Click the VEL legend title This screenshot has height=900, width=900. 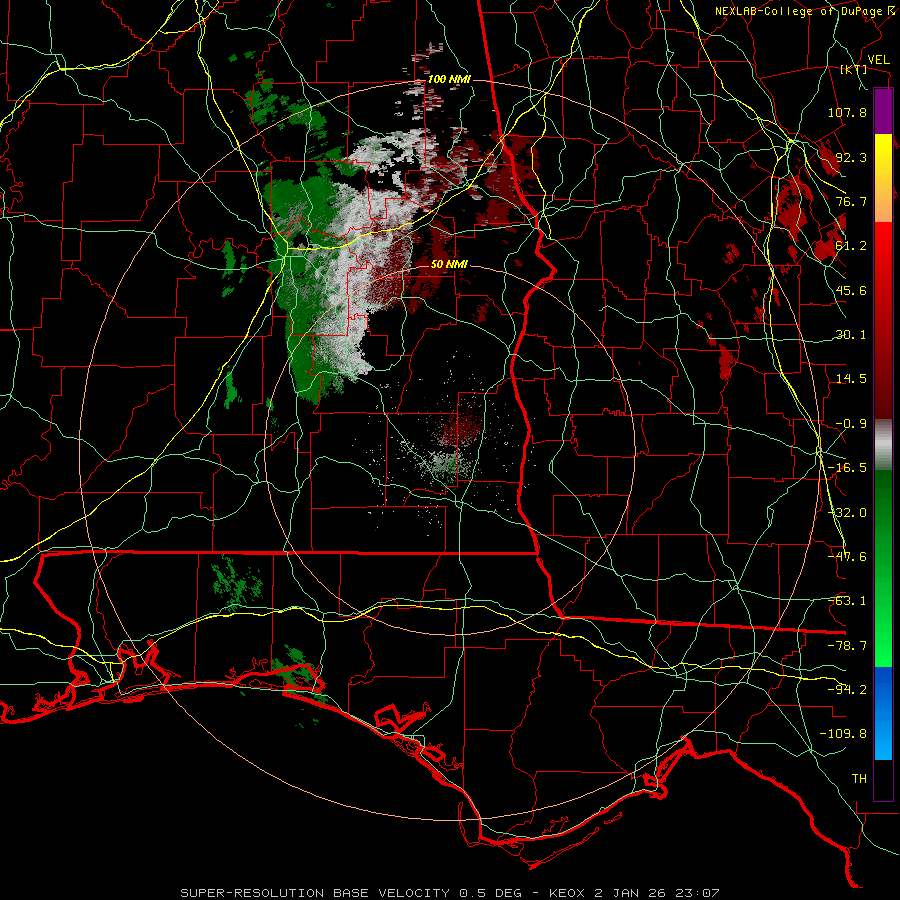pyautogui.click(x=879, y=59)
